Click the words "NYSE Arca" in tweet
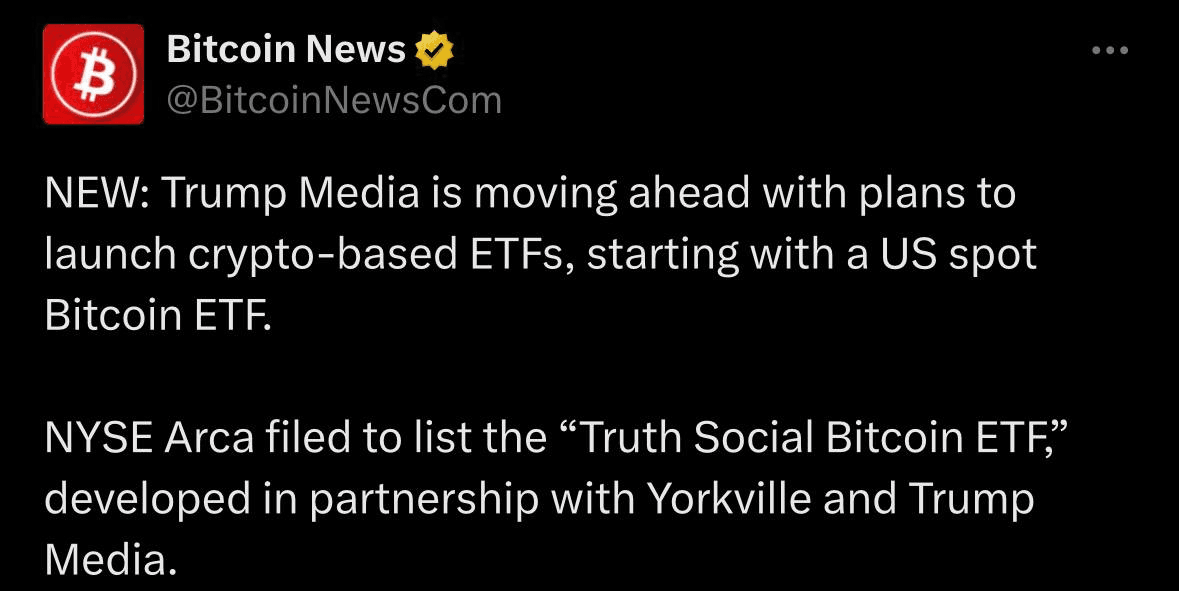 (x=149, y=439)
